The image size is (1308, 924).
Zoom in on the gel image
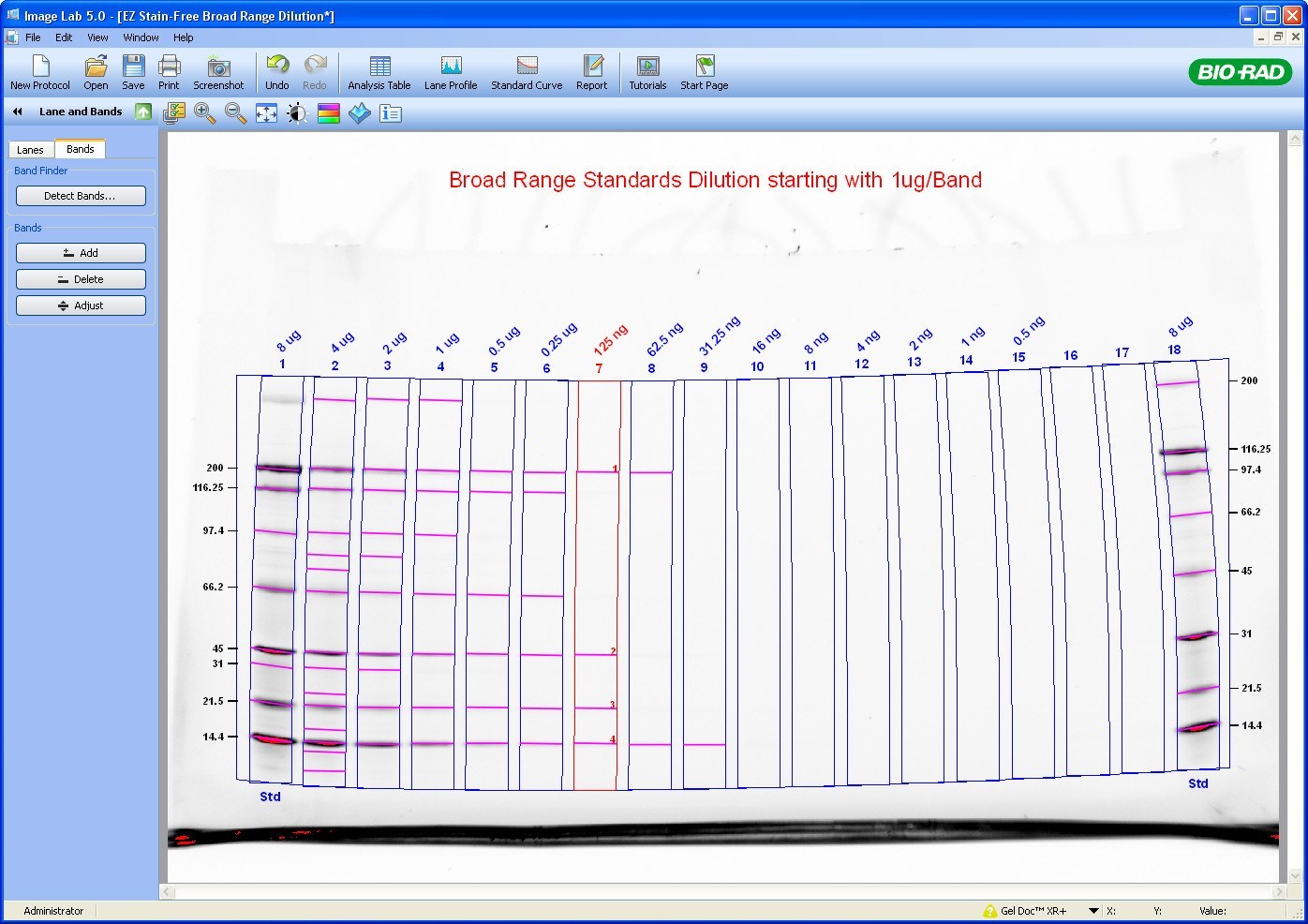[x=204, y=113]
